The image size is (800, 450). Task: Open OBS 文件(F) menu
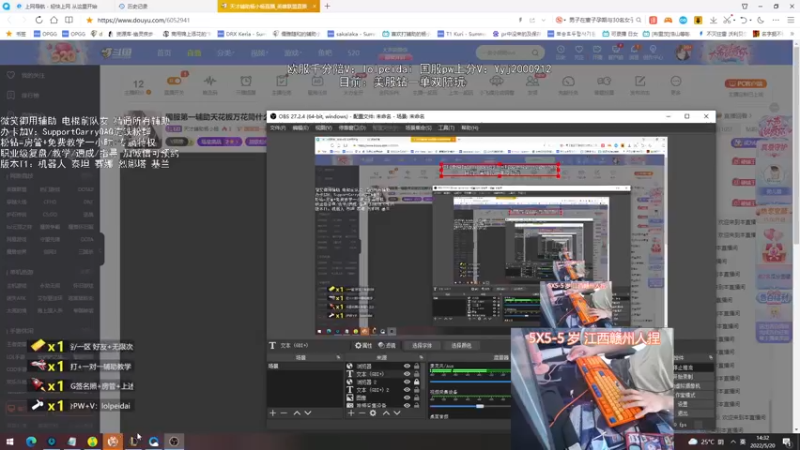tap(279, 128)
